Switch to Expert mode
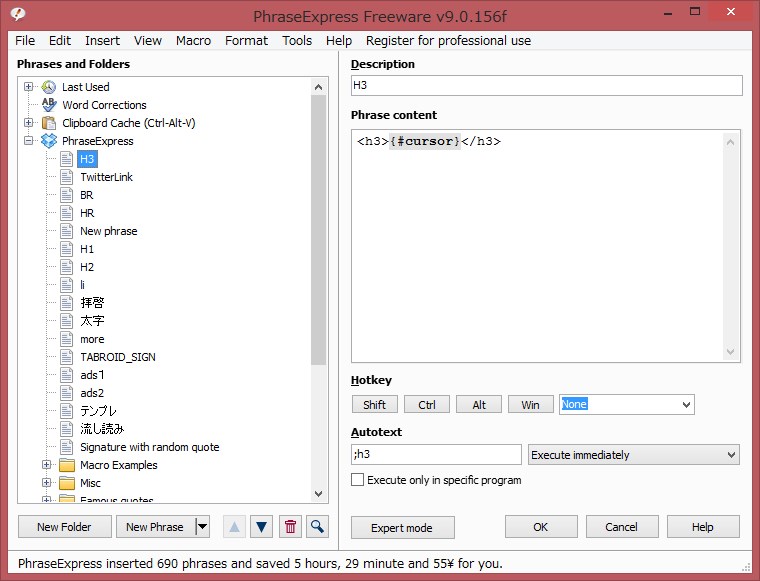 coord(402,527)
